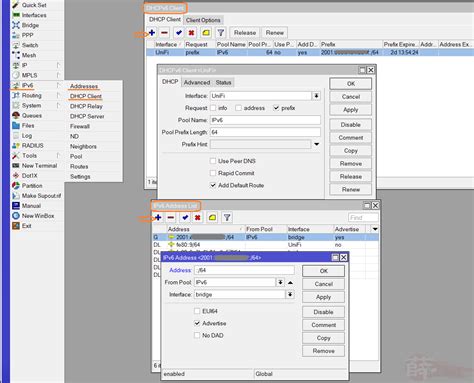Open the Partition sidebar icon

click(16, 185)
